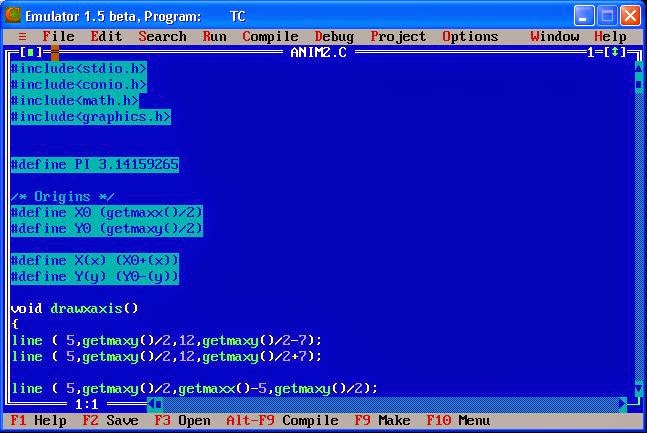Close the Emulator window
The image size is (647, 433).
(630, 16)
